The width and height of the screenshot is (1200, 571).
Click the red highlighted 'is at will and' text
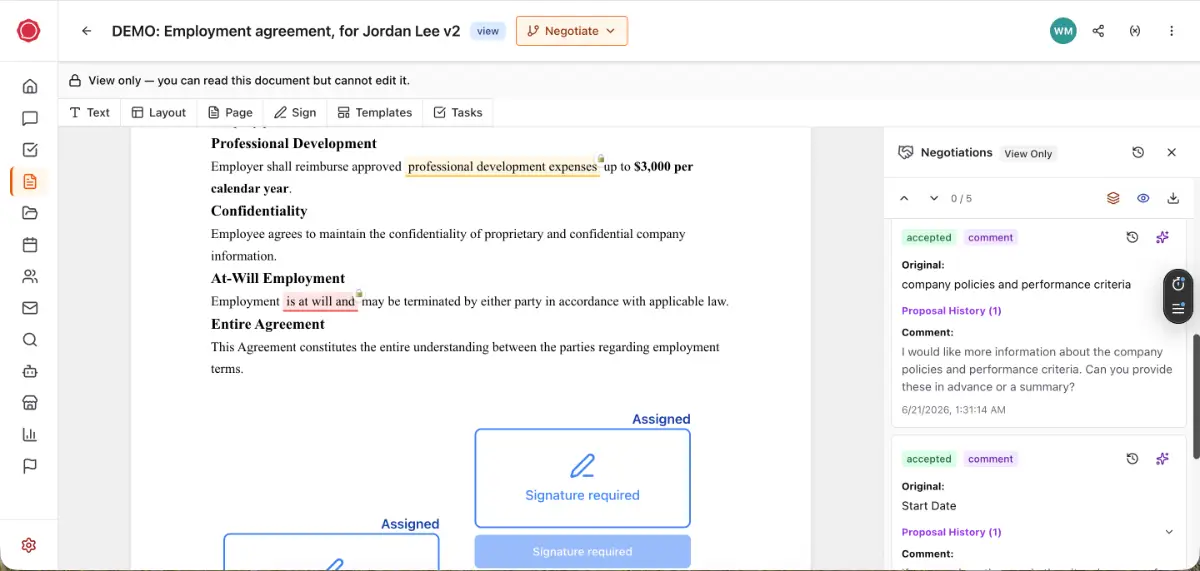(x=320, y=301)
